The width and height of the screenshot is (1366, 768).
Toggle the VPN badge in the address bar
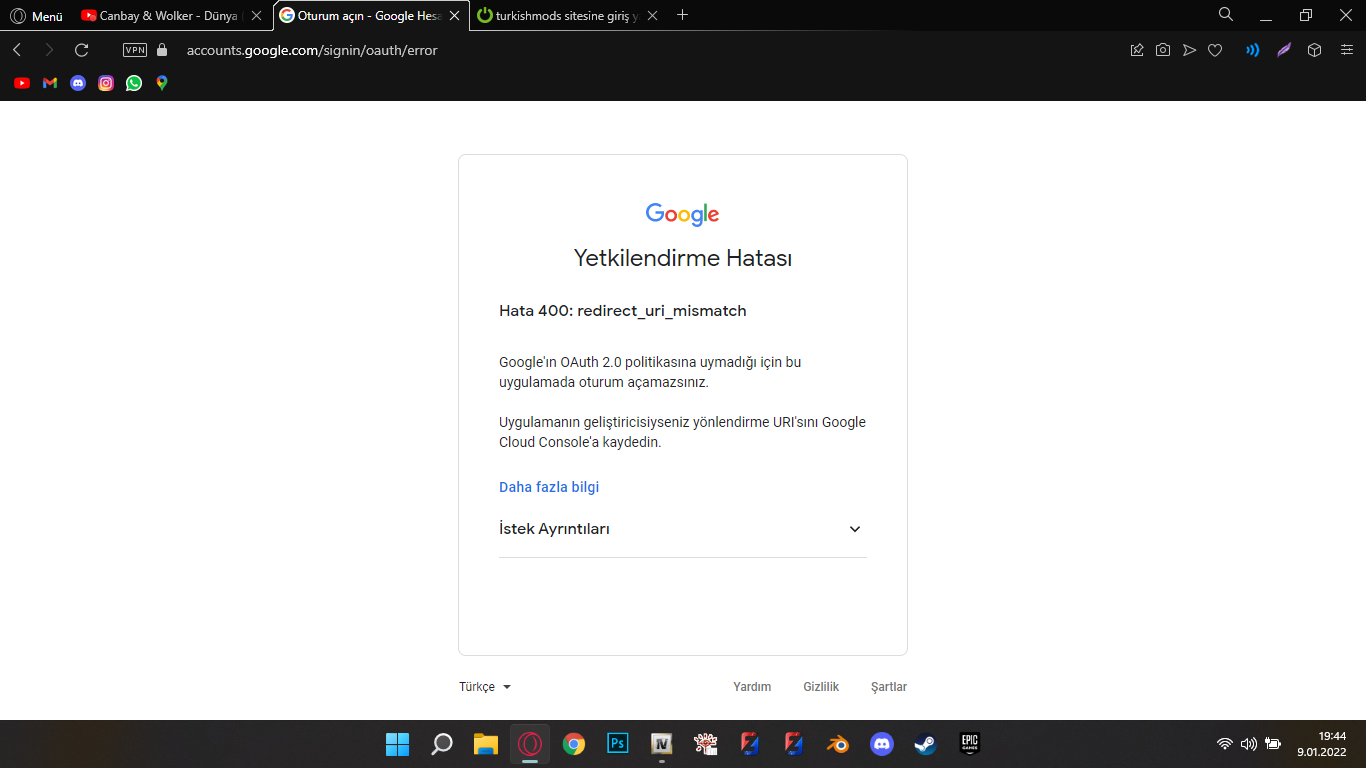point(135,50)
